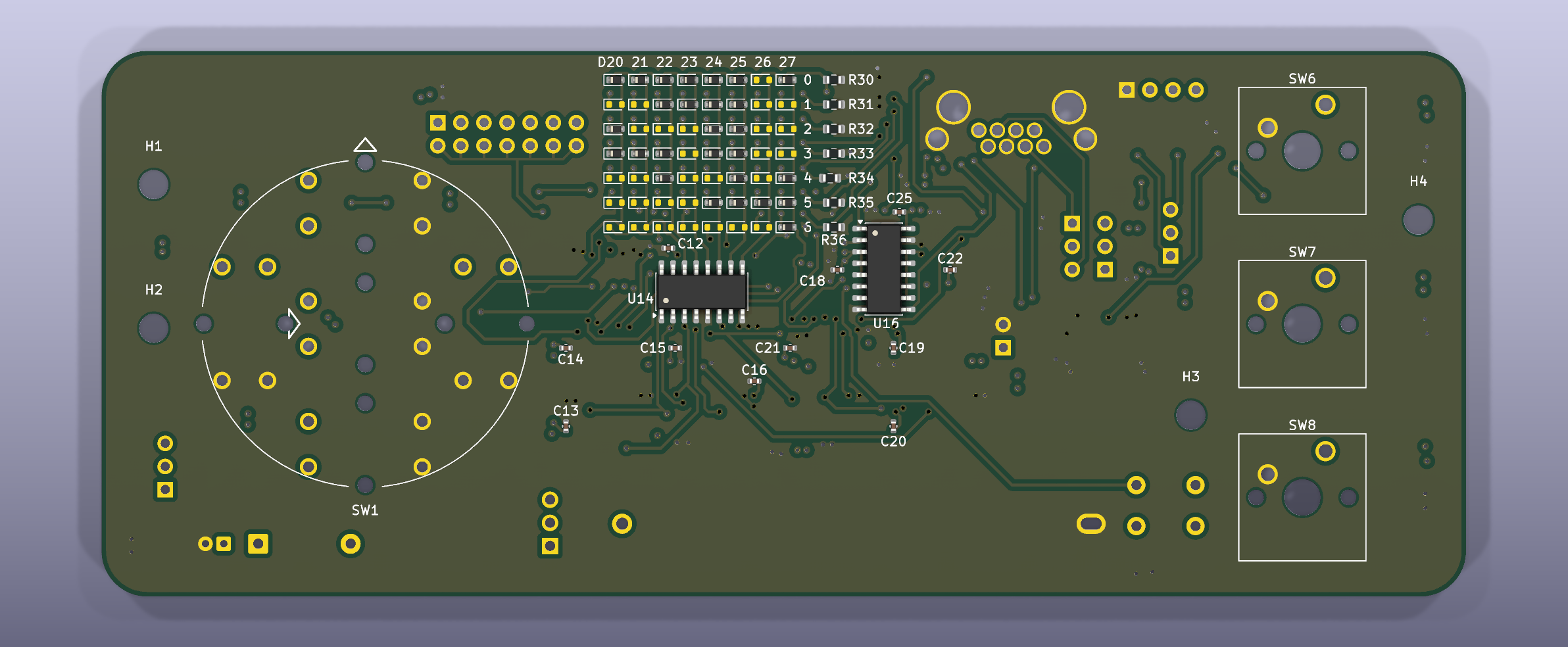The image size is (1568, 647).
Task: Select the H1 mounting hole
Action: click(x=154, y=185)
